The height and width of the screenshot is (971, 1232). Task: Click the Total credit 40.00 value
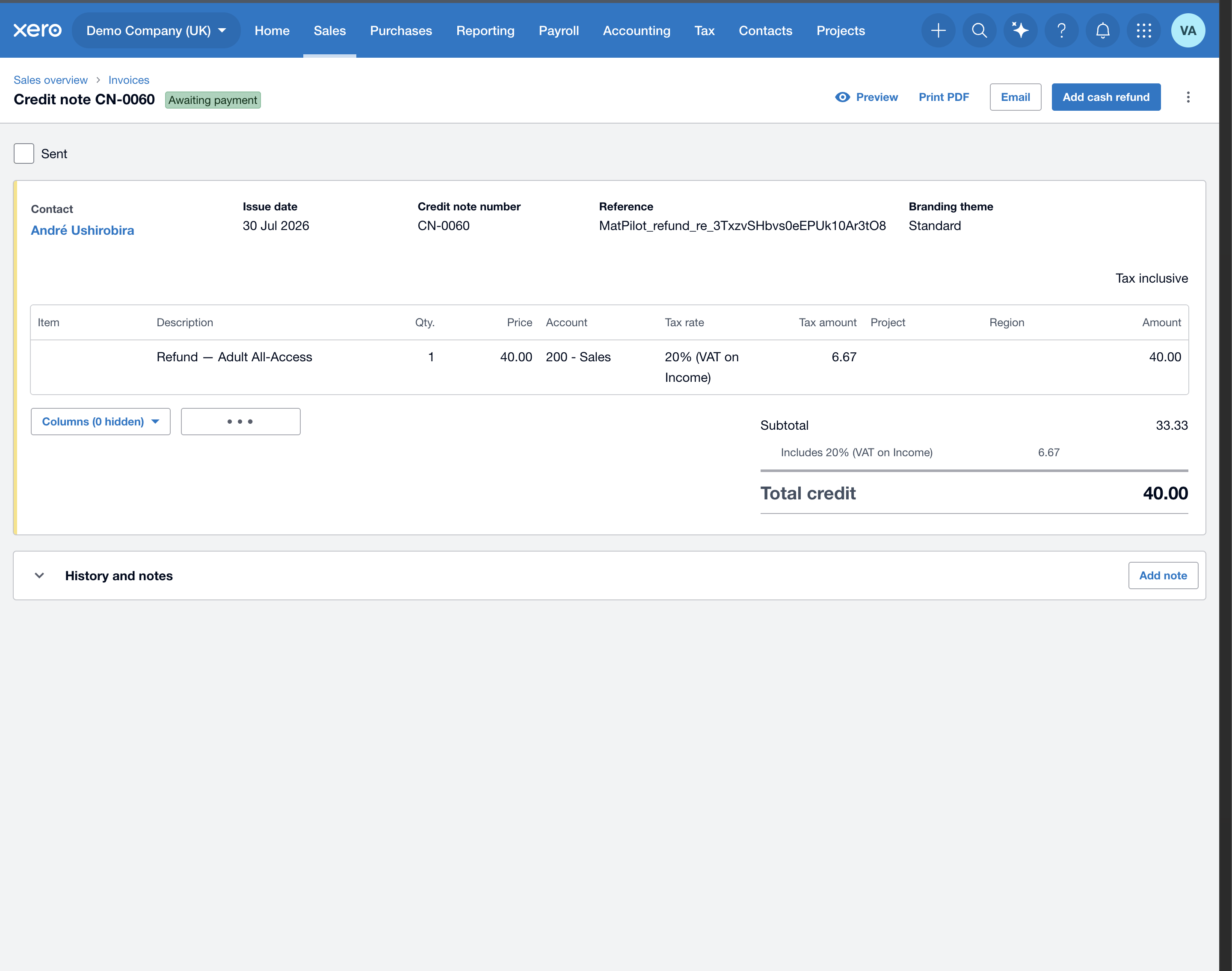pos(1165,493)
